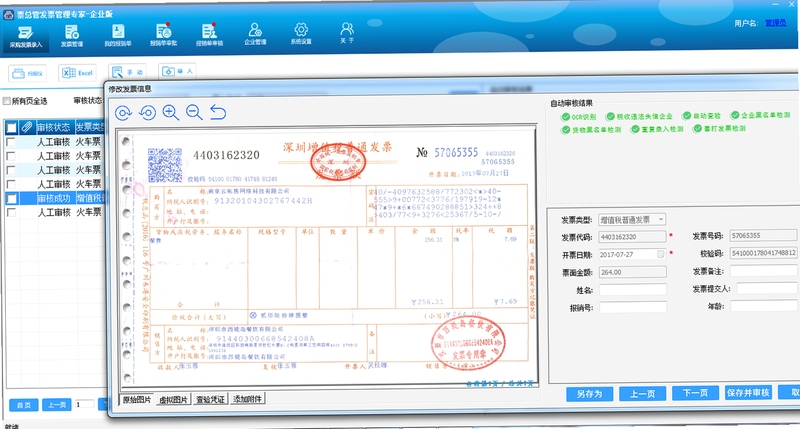The width and height of the screenshot is (800, 429).
Task: Click the 审核状态 column header
Action: 54,127
